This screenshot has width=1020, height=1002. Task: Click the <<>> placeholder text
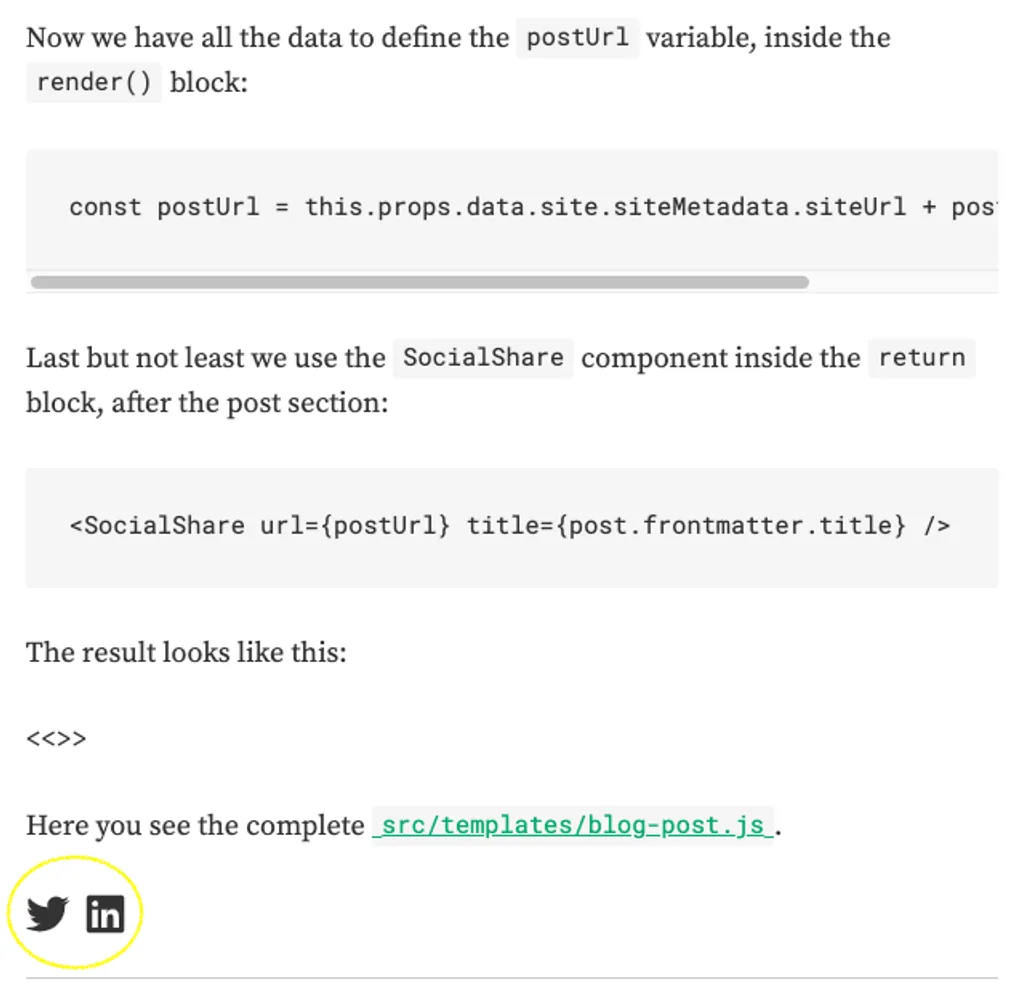[x=56, y=740]
